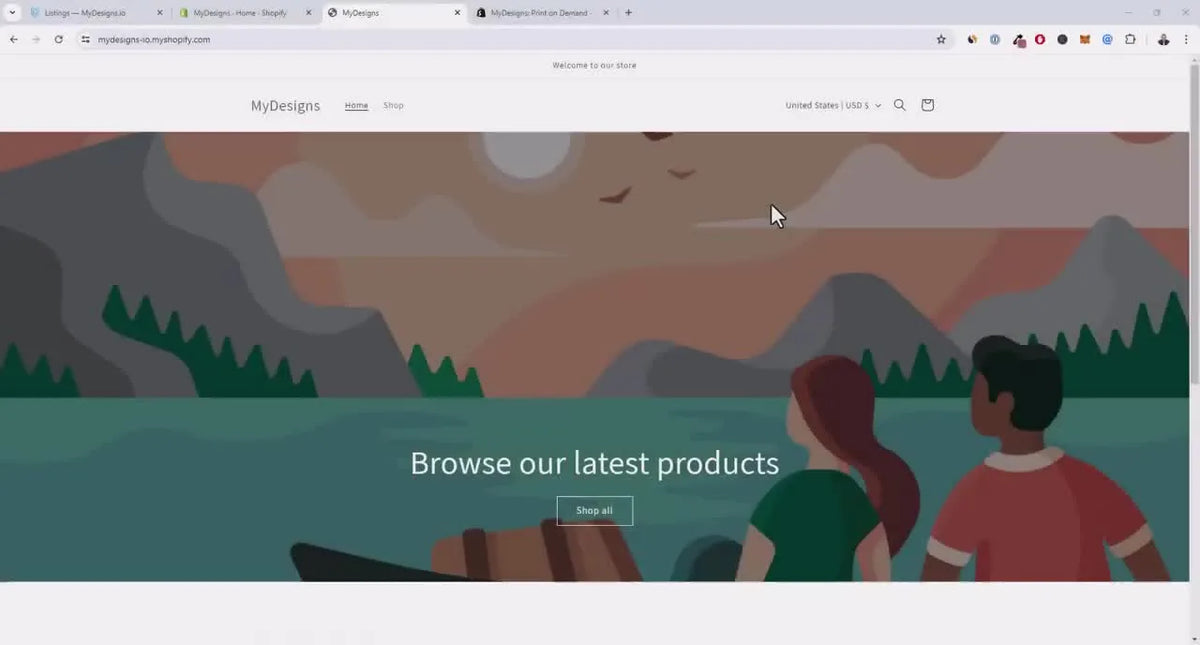Screen dimensions: 1200x645
Task: Bookmark this page with the star icon
Action: (x=941, y=39)
